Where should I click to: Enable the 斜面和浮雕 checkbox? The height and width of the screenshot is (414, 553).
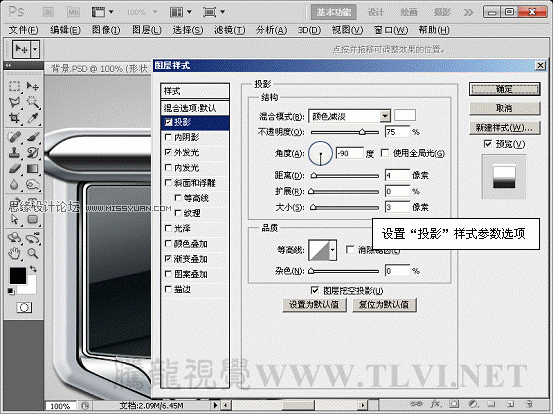tap(169, 183)
